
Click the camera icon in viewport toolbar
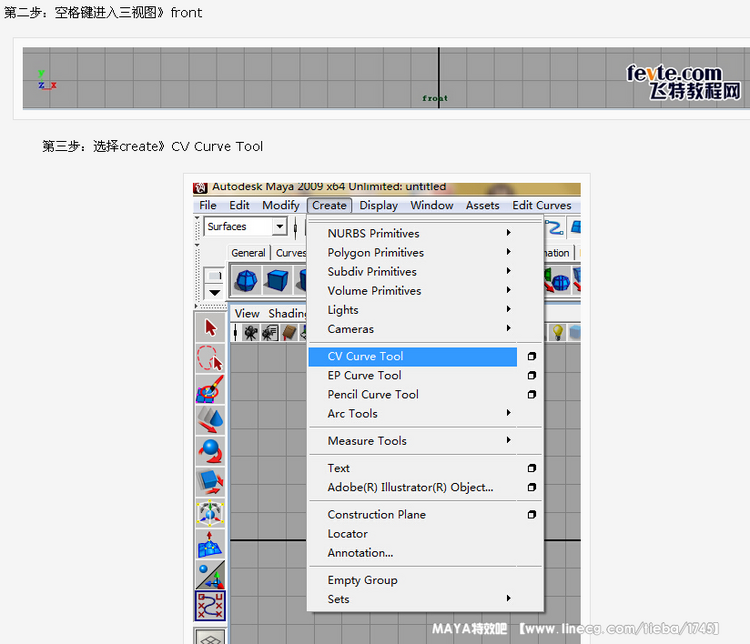pyautogui.click(x=251, y=333)
